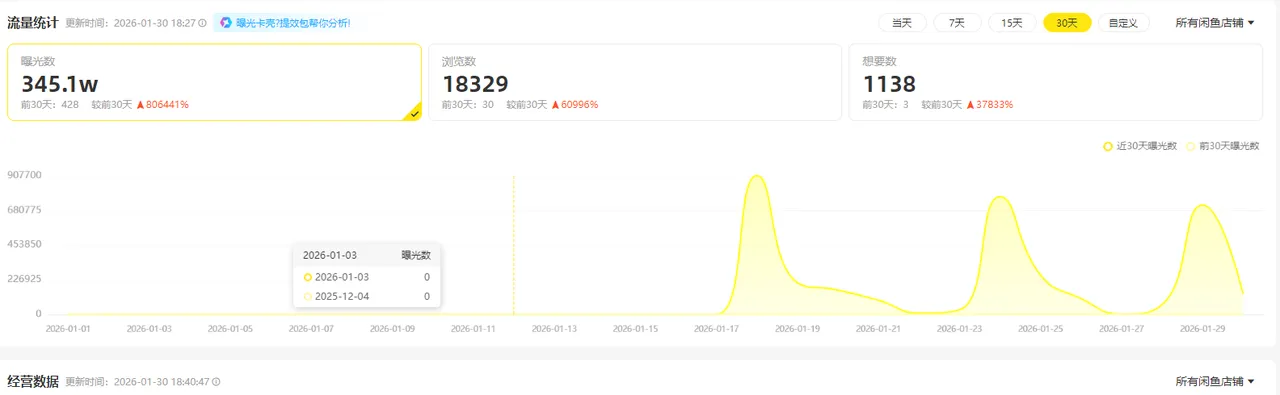Screen dimensions: 1280x395
Task: Select the 浏览数 metric card
Action: tap(634, 83)
